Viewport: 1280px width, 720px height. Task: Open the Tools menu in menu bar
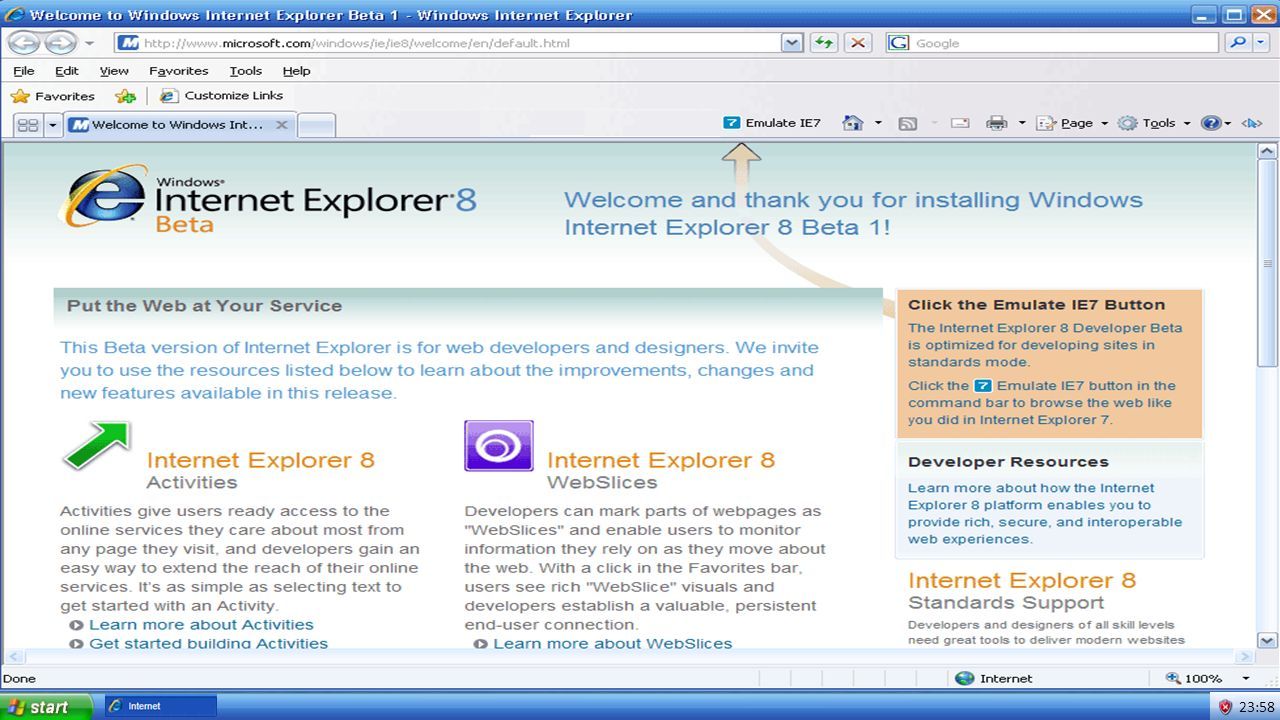click(245, 71)
